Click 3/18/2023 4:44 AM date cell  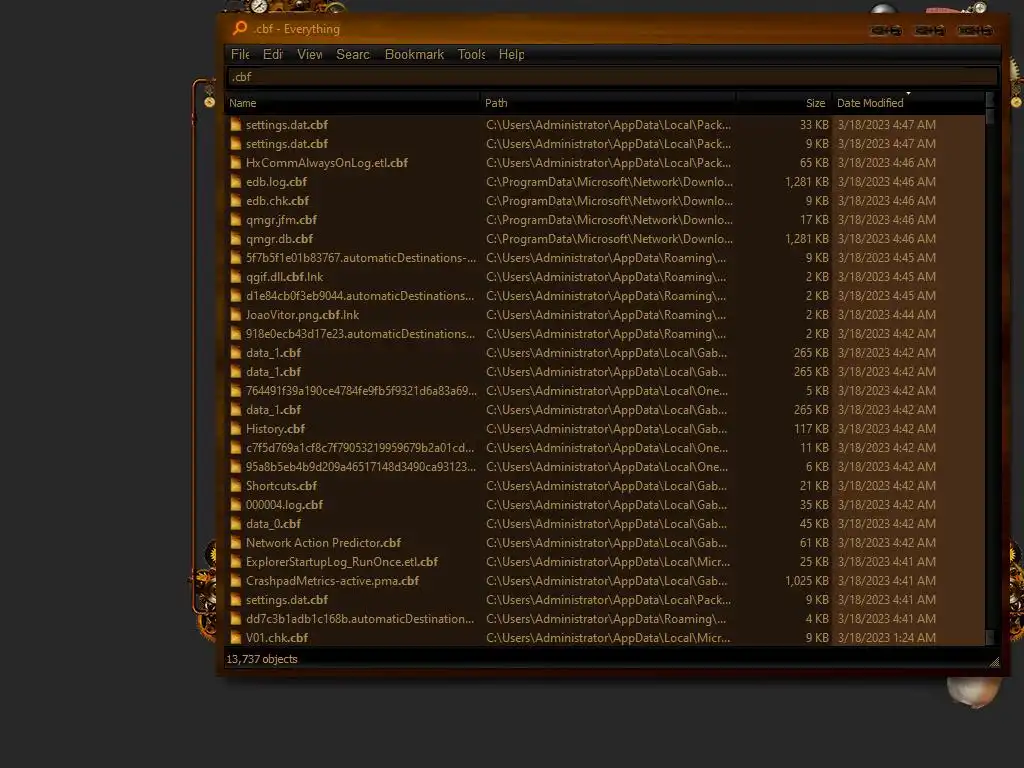click(x=886, y=315)
